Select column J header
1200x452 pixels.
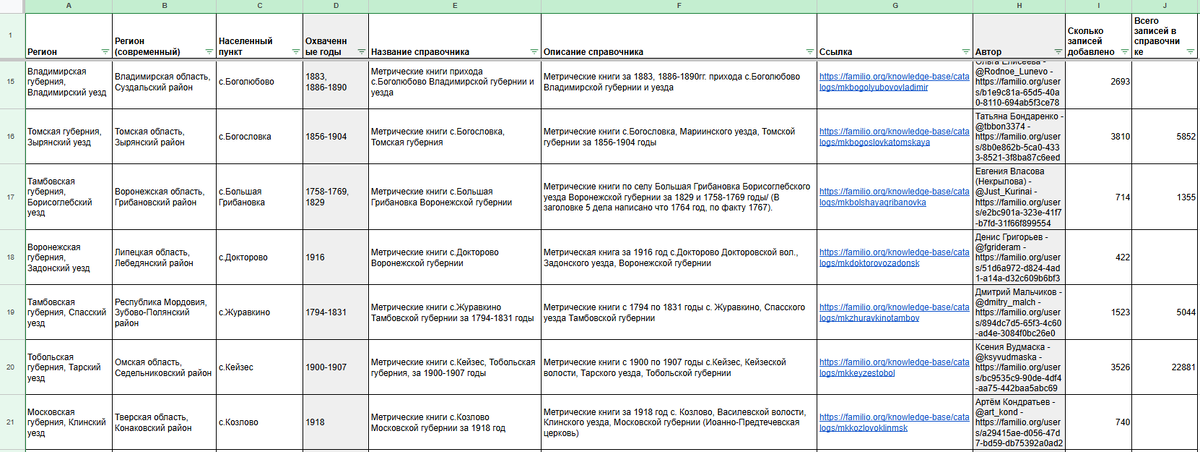(x=1166, y=6)
